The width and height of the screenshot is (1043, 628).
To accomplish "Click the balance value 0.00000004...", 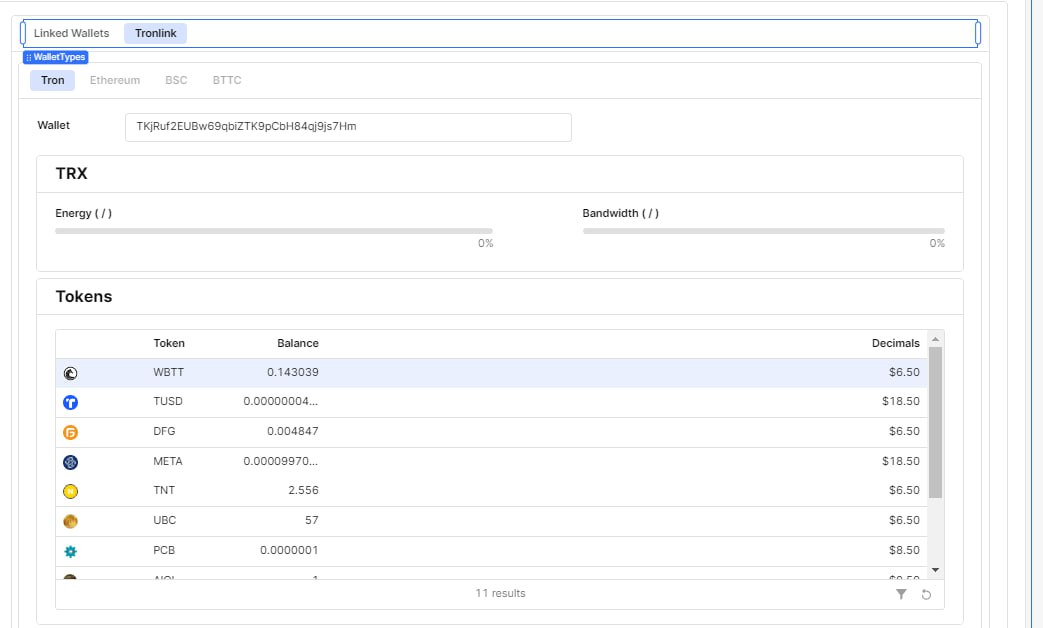I will 281,402.
